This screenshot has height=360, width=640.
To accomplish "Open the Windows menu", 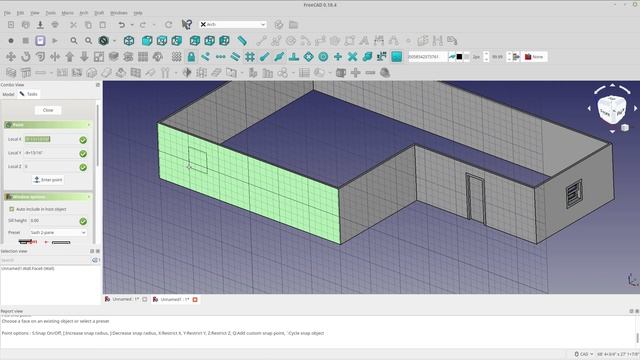I will 119,13.
